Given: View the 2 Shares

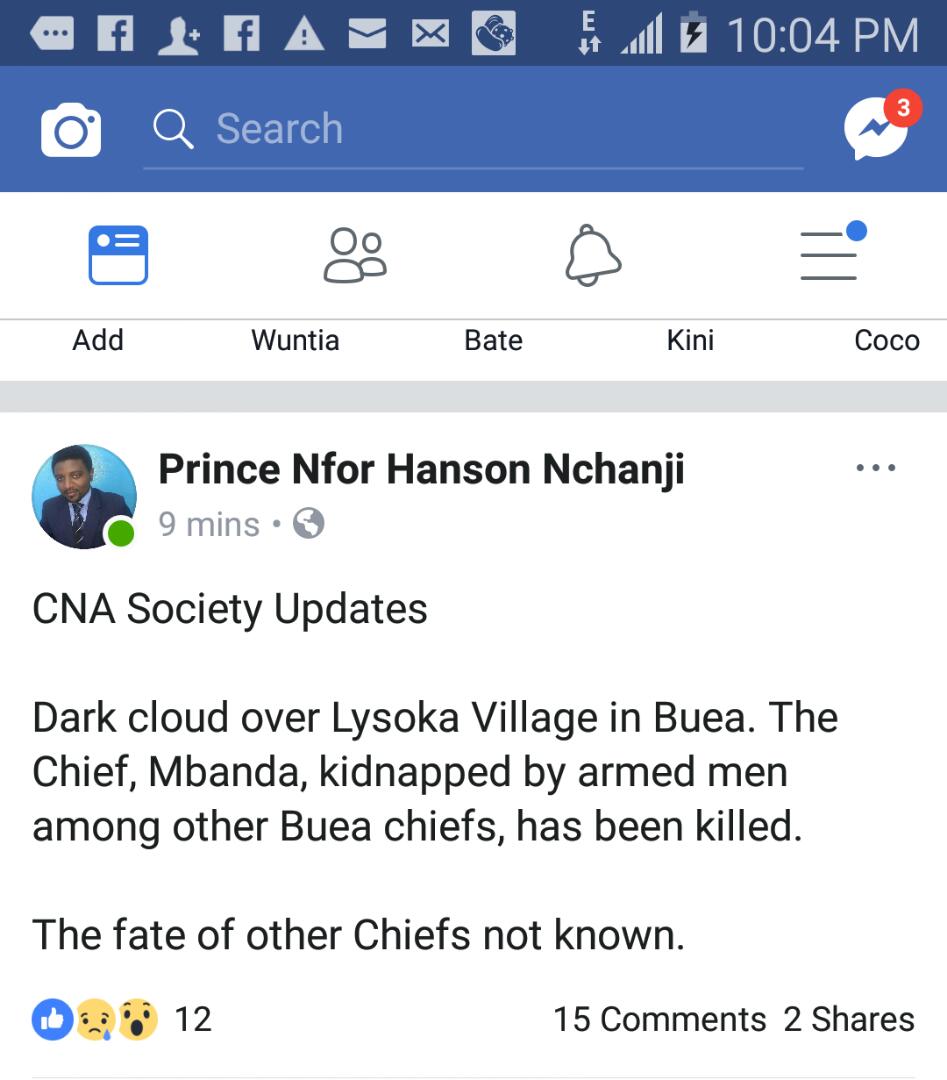Looking at the screenshot, I should coord(849,1019).
